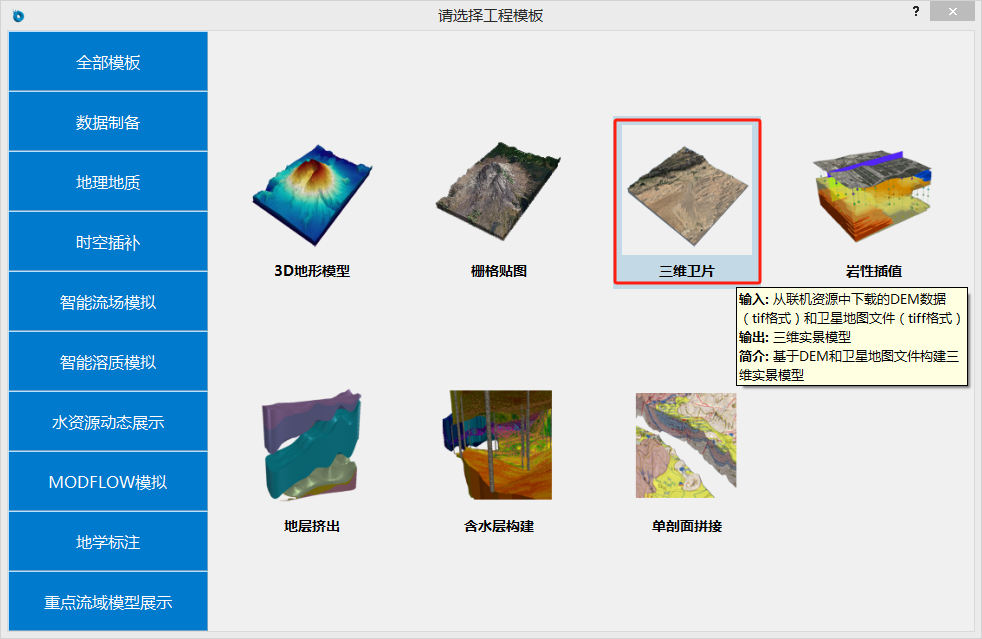View 地学标注 templates

(108, 542)
